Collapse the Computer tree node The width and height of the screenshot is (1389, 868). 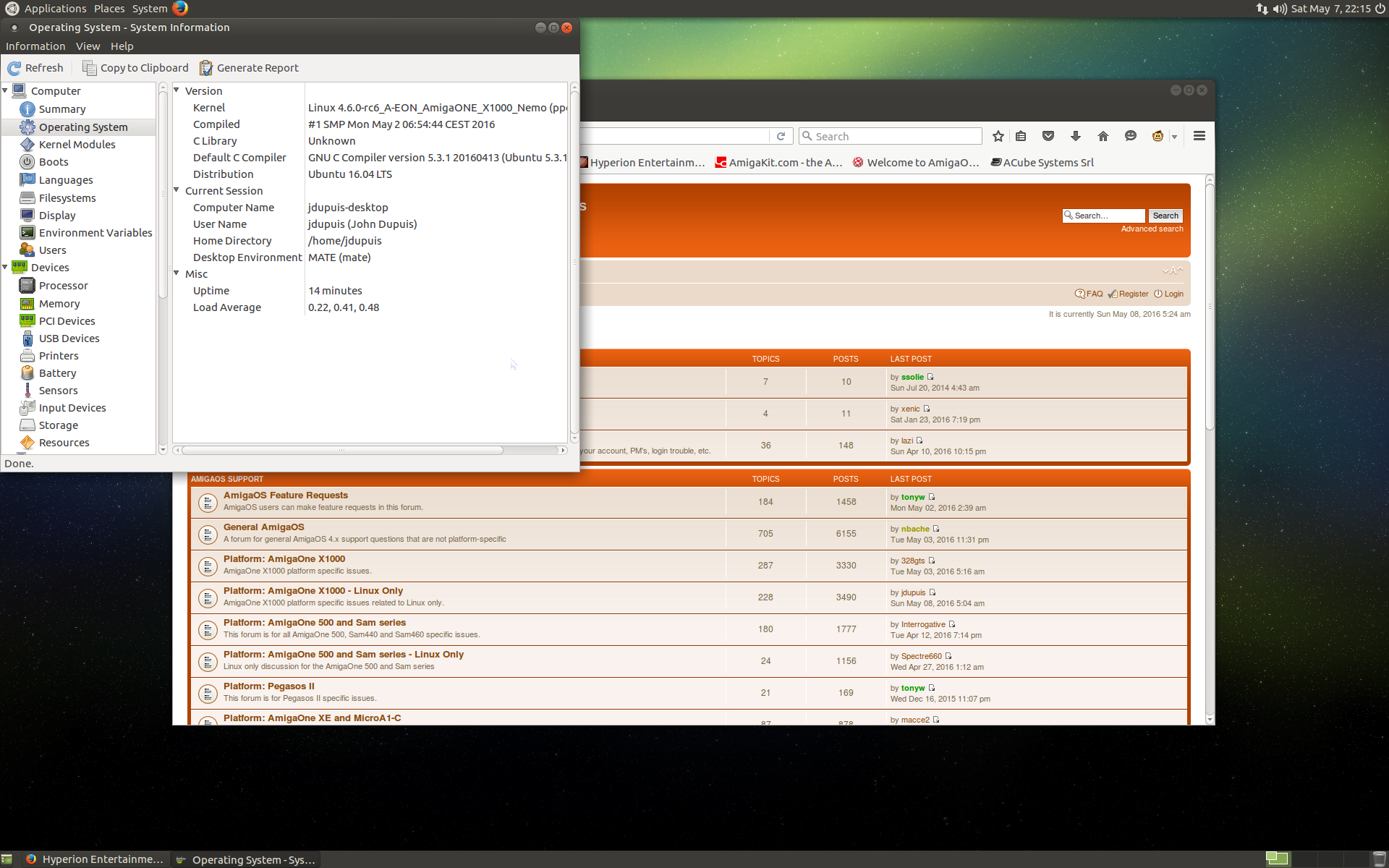pyautogui.click(x=6, y=91)
